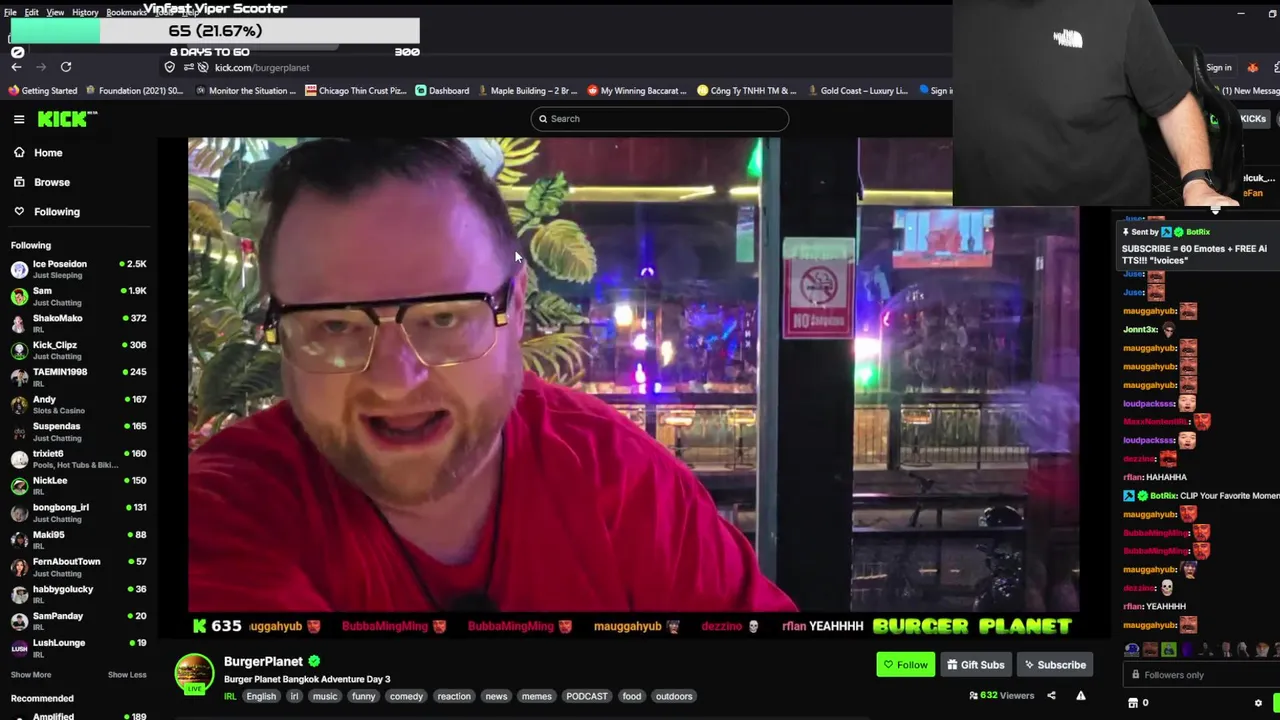Image resolution: width=1280 pixels, height=720 pixels.
Task: Select the English tag
Action: point(261,696)
